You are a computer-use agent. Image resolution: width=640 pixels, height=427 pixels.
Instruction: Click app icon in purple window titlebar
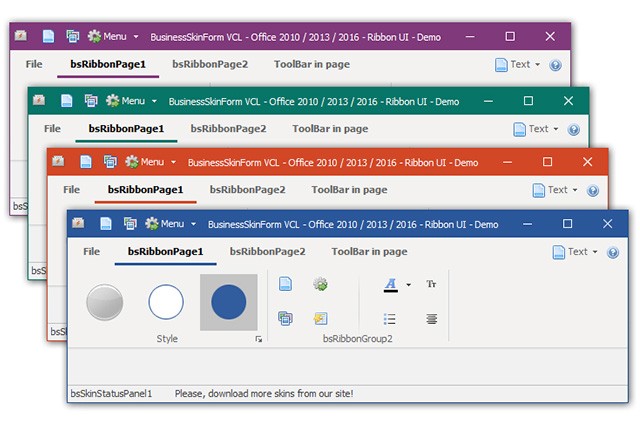pyautogui.click(x=21, y=36)
